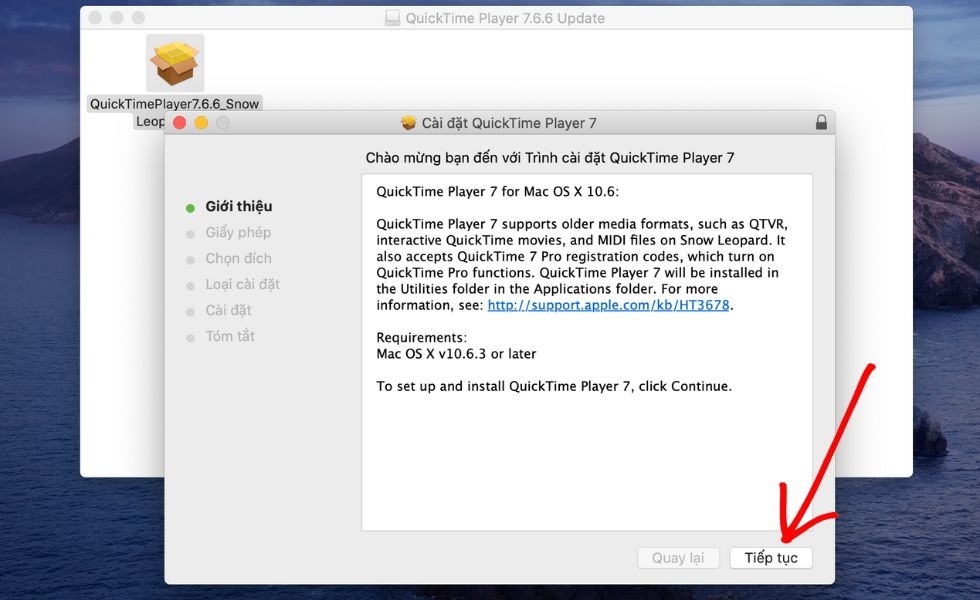Click the lock icon in the installer title bar
The image size is (980, 600).
[821, 121]
